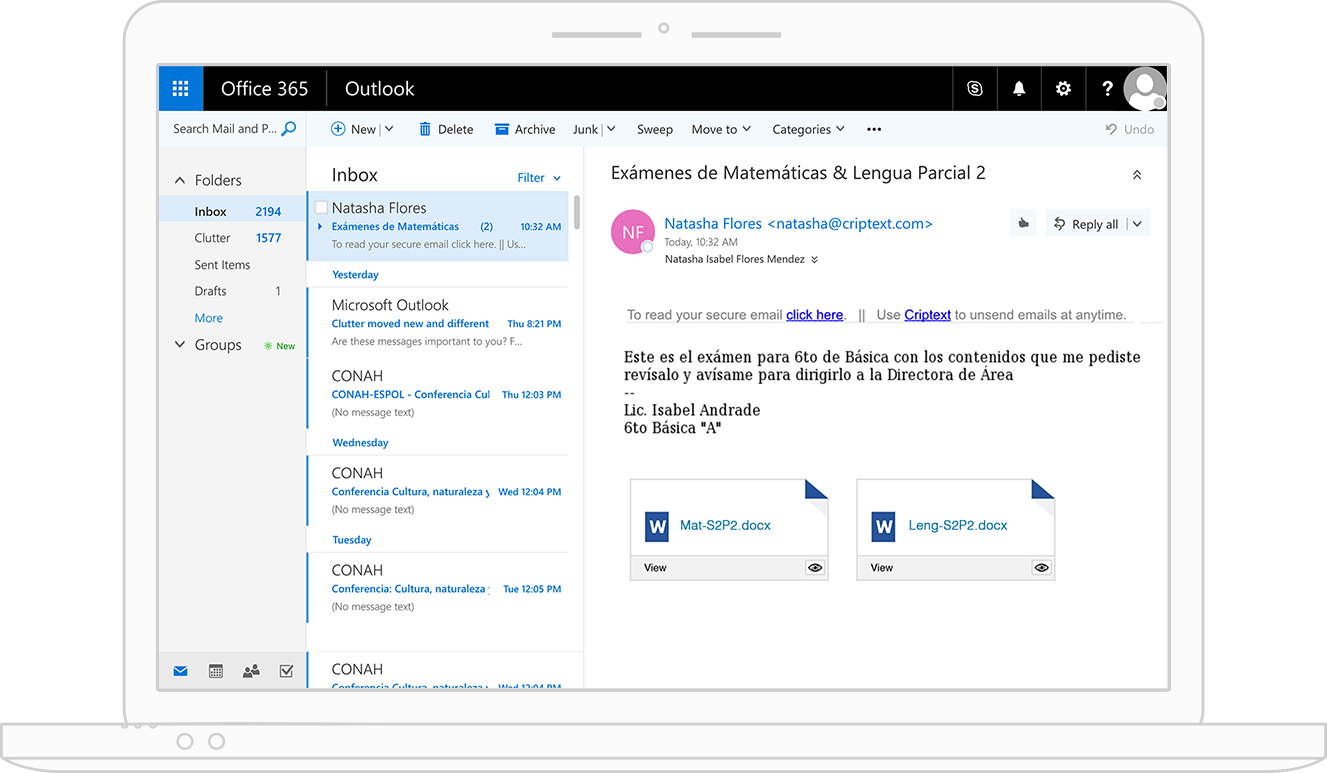Click the like thumbs-up icon on email
This screenshot has width=1327, height=773.
1023,224
